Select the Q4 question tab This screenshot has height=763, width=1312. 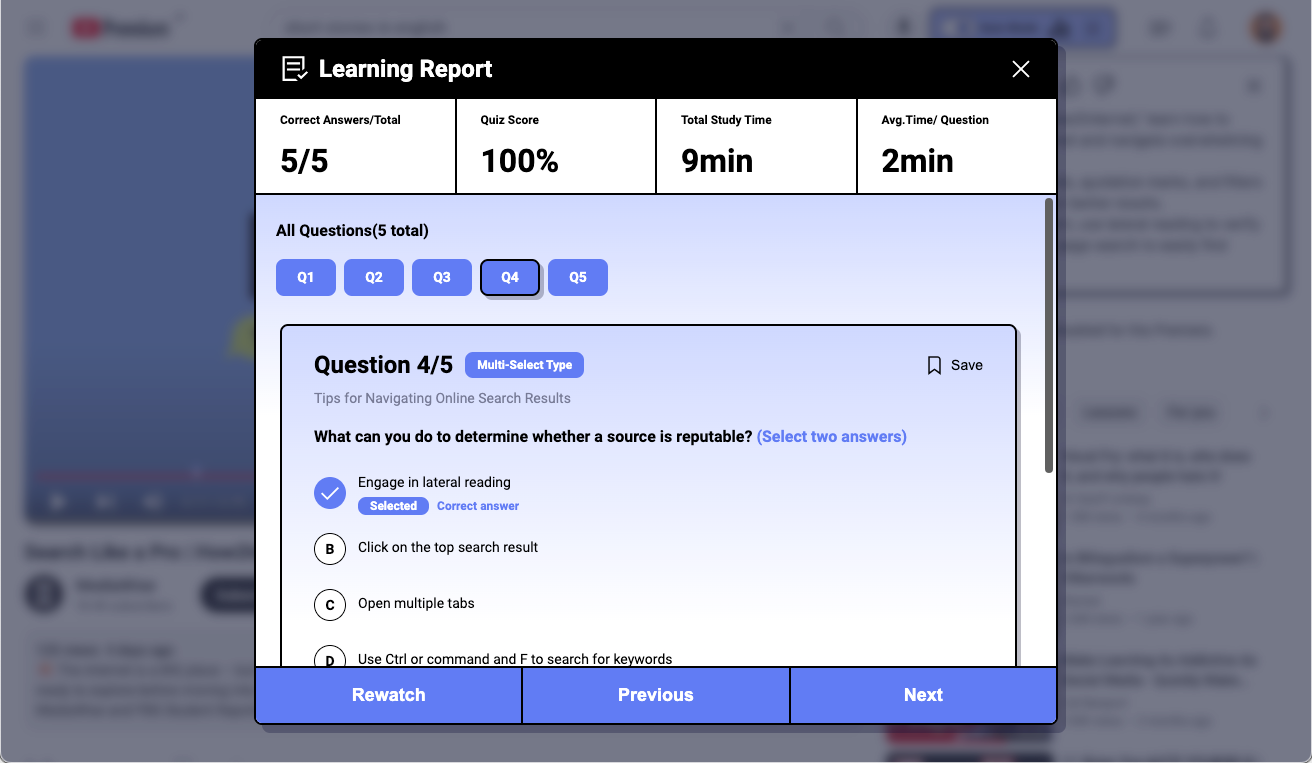(x=510, y=278)
